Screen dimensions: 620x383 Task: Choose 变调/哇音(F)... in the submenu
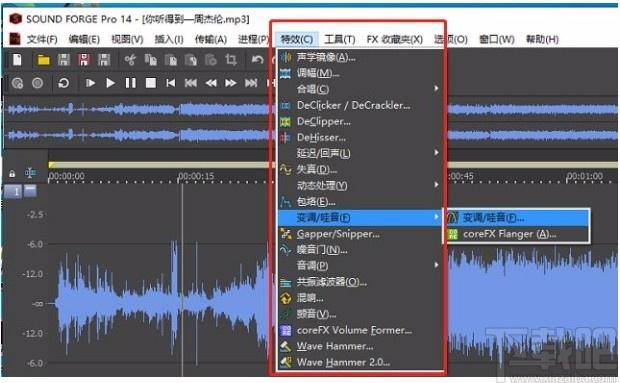[x=518, y=217]
